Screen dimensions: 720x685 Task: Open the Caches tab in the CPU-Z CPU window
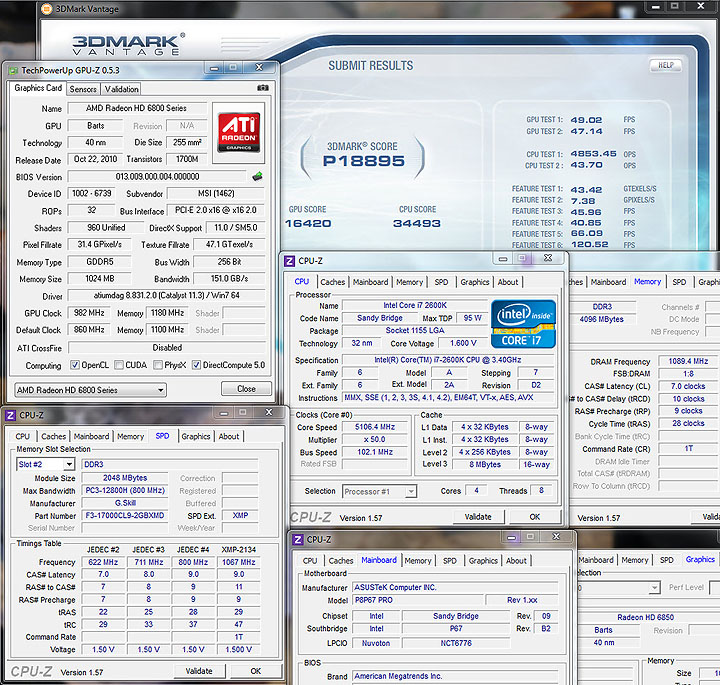pos(332,282)
